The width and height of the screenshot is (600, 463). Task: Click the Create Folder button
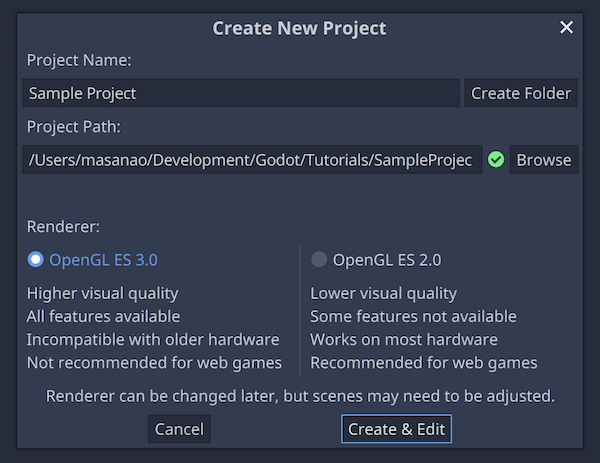pyautogui.click(x=521, y=93)
